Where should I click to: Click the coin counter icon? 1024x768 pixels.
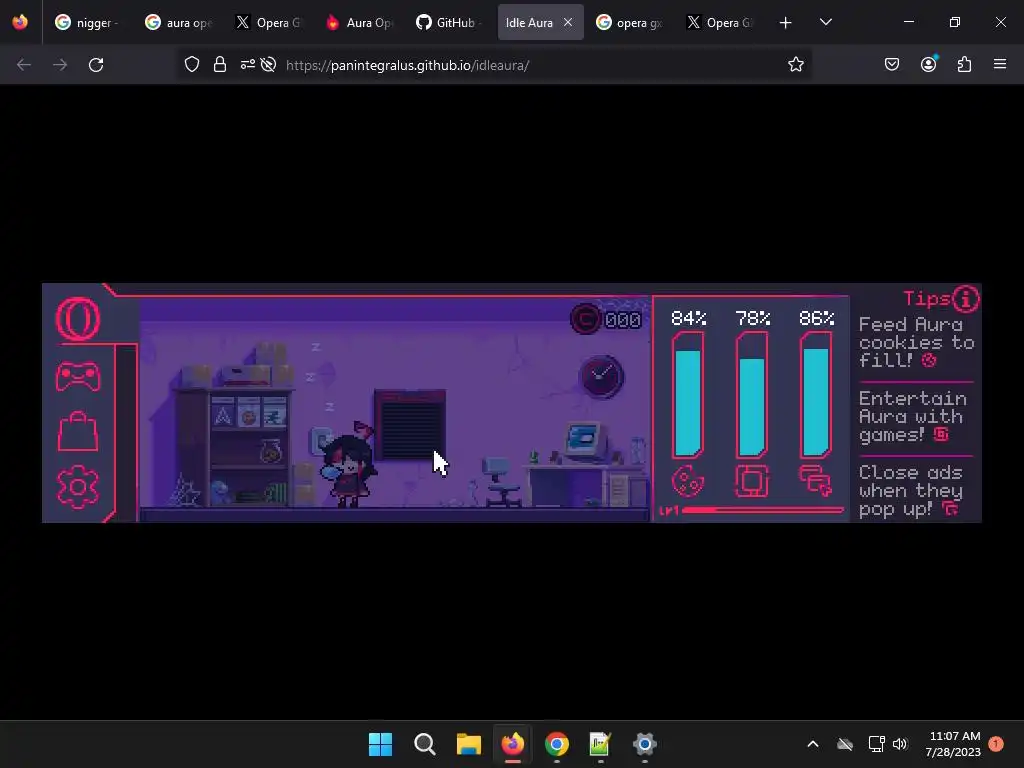tap(585, 319)
